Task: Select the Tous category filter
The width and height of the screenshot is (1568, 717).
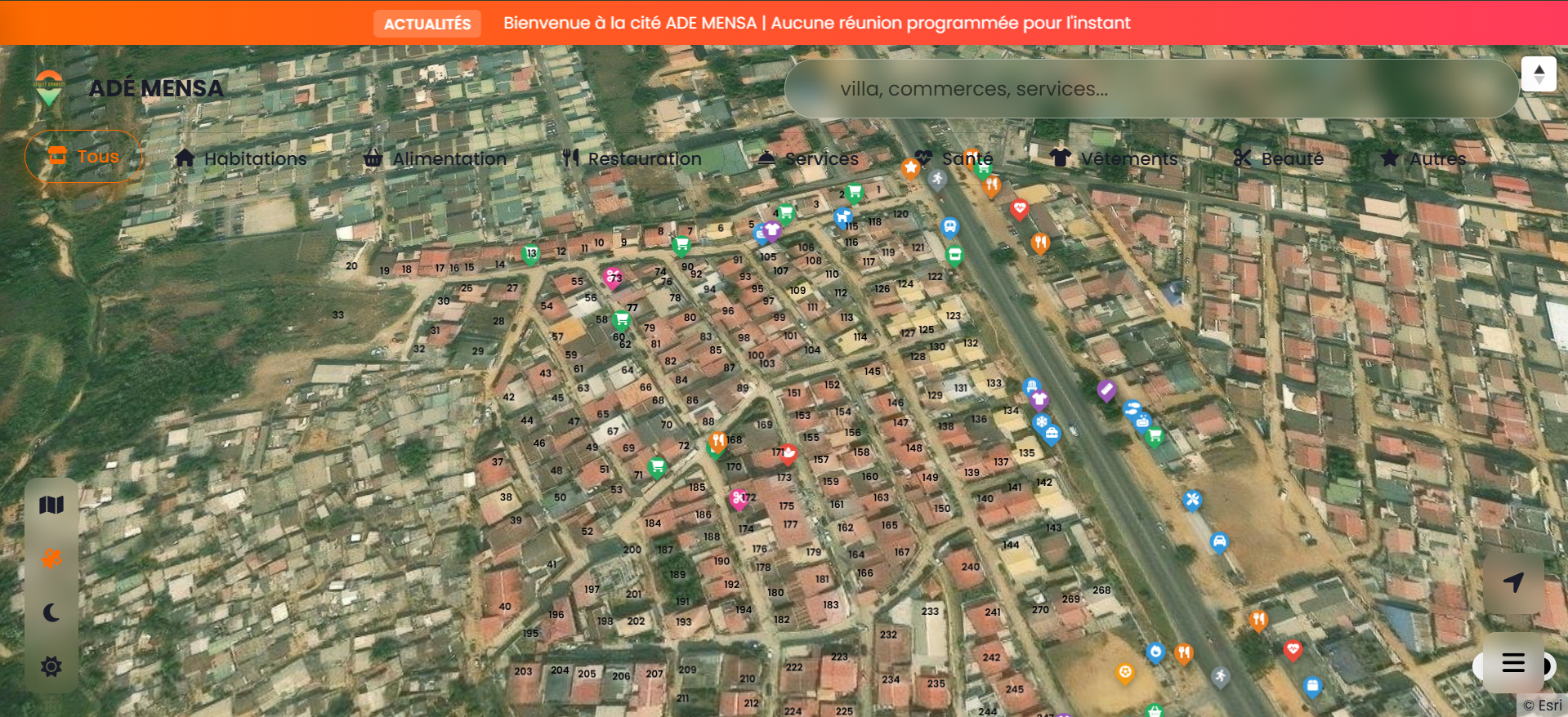Action: pos(84,156)
